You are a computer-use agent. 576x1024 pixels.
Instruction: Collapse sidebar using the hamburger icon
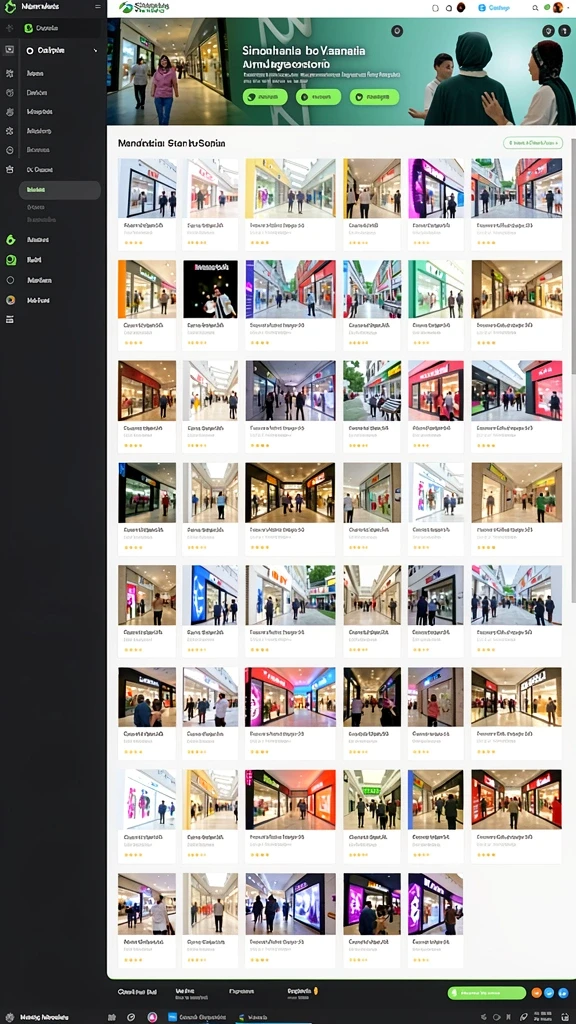click(x=98, y=7)
